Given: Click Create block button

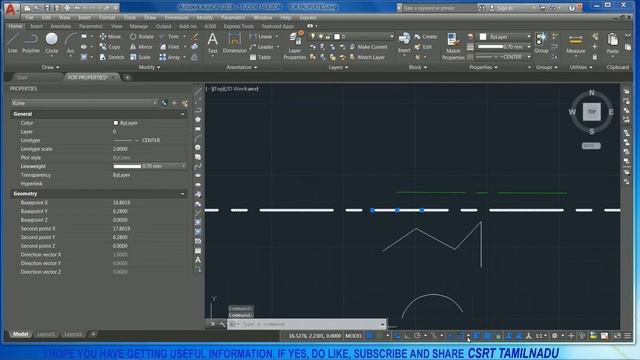Looking at the screenshot, I should pyautogui.click(x=426, y=36).
